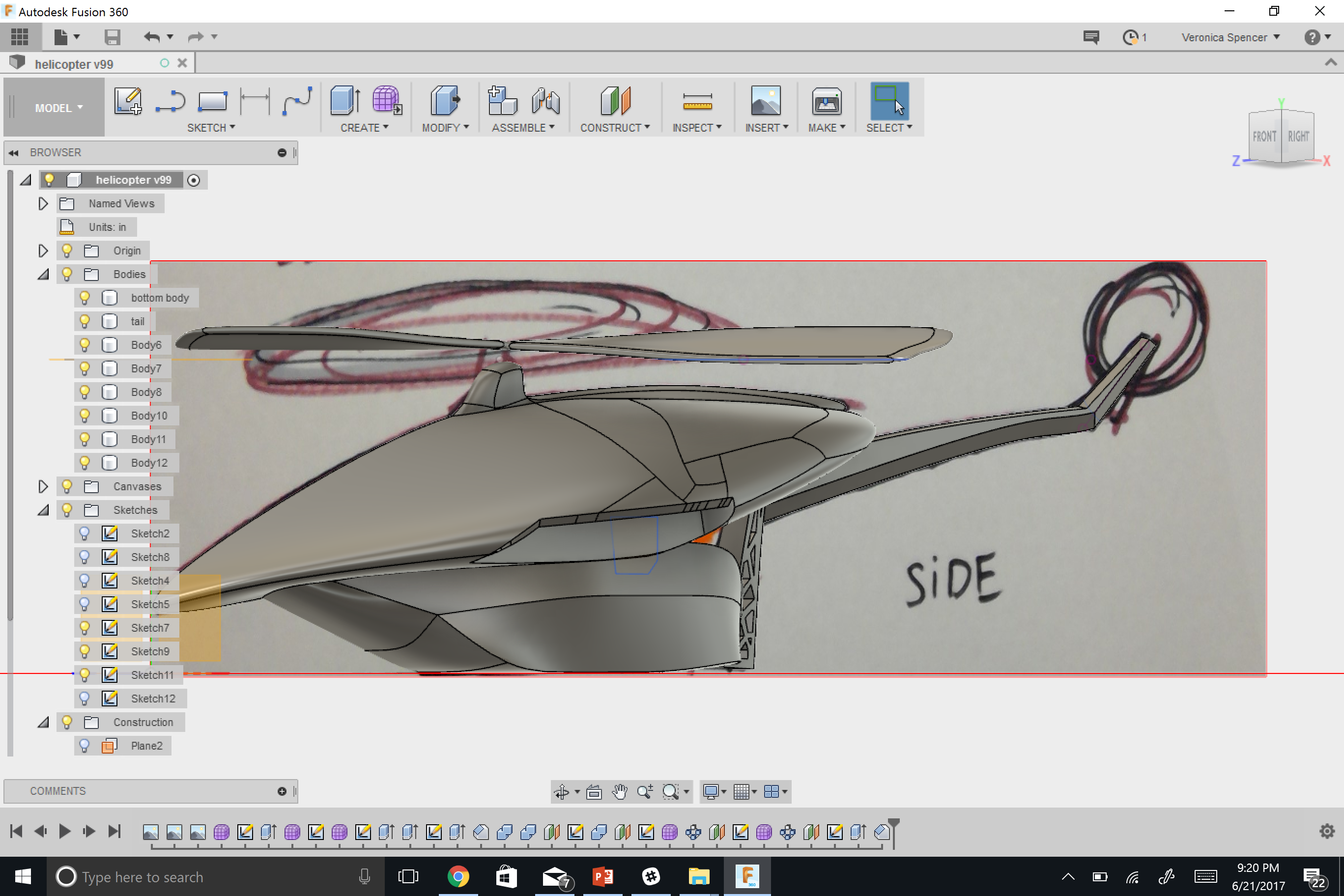Image resolution: width=1344 pixels, height=896 pixels.
Task: Toggle the Canvases folder visibility bulb
Action: (67, 486)
